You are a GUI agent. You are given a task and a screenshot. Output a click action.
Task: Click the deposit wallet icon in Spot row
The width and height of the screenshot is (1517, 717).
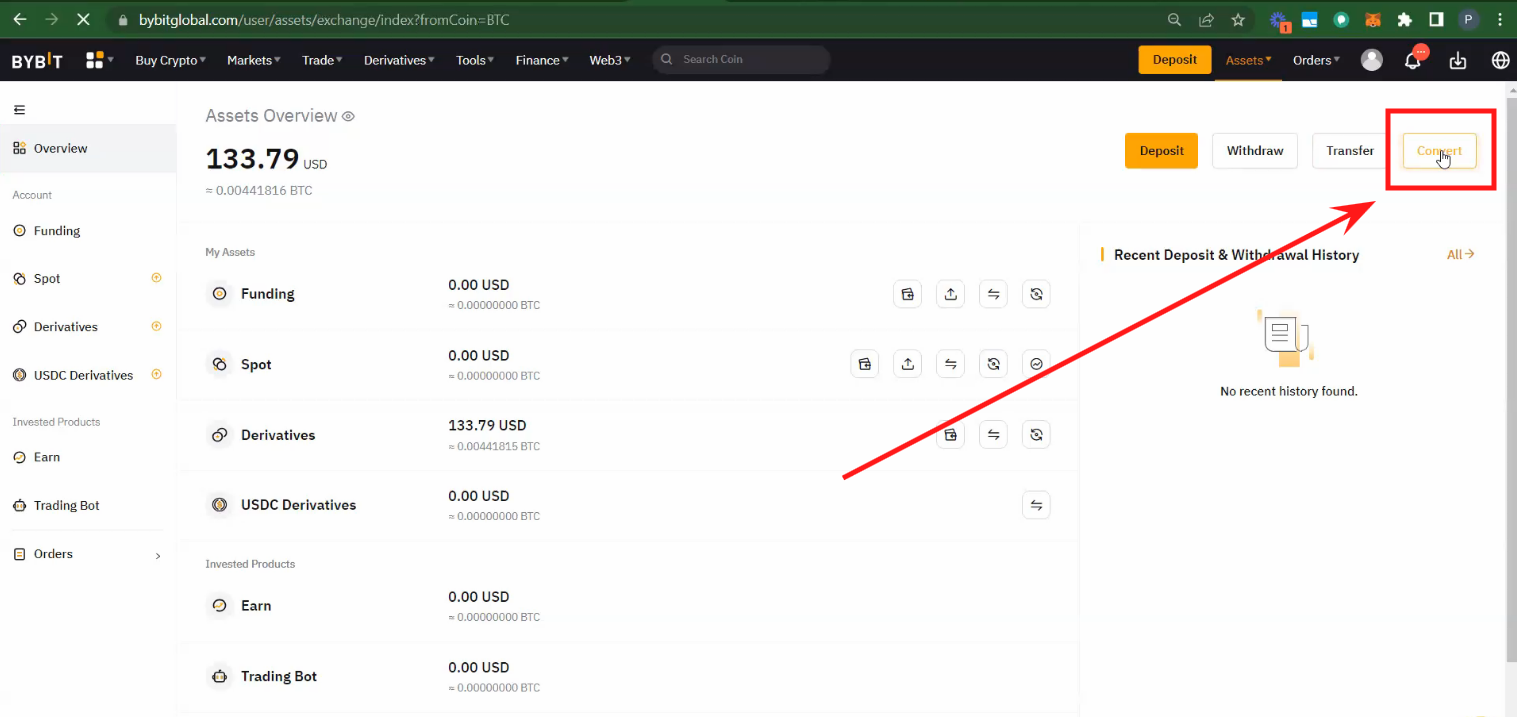click(864, 364)
